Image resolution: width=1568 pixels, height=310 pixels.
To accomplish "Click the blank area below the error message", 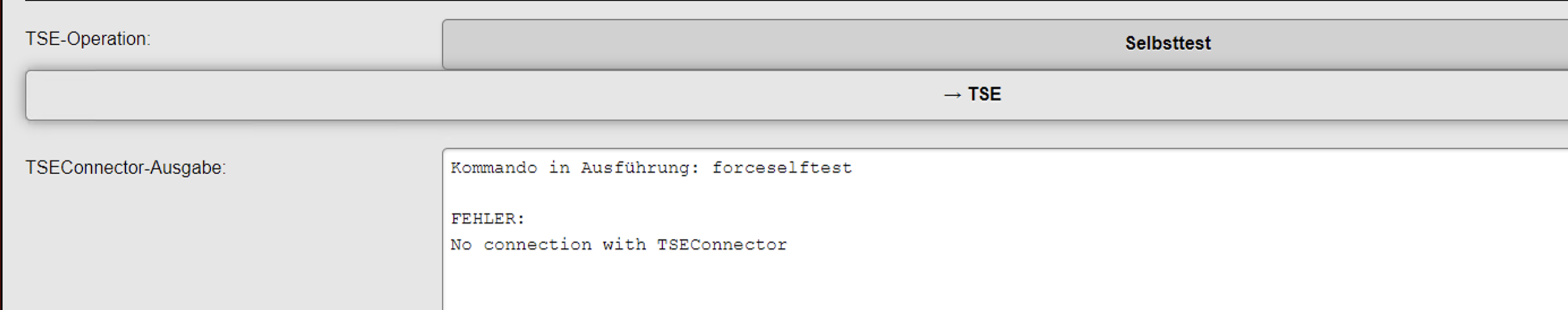I will (x=730, y=283).
